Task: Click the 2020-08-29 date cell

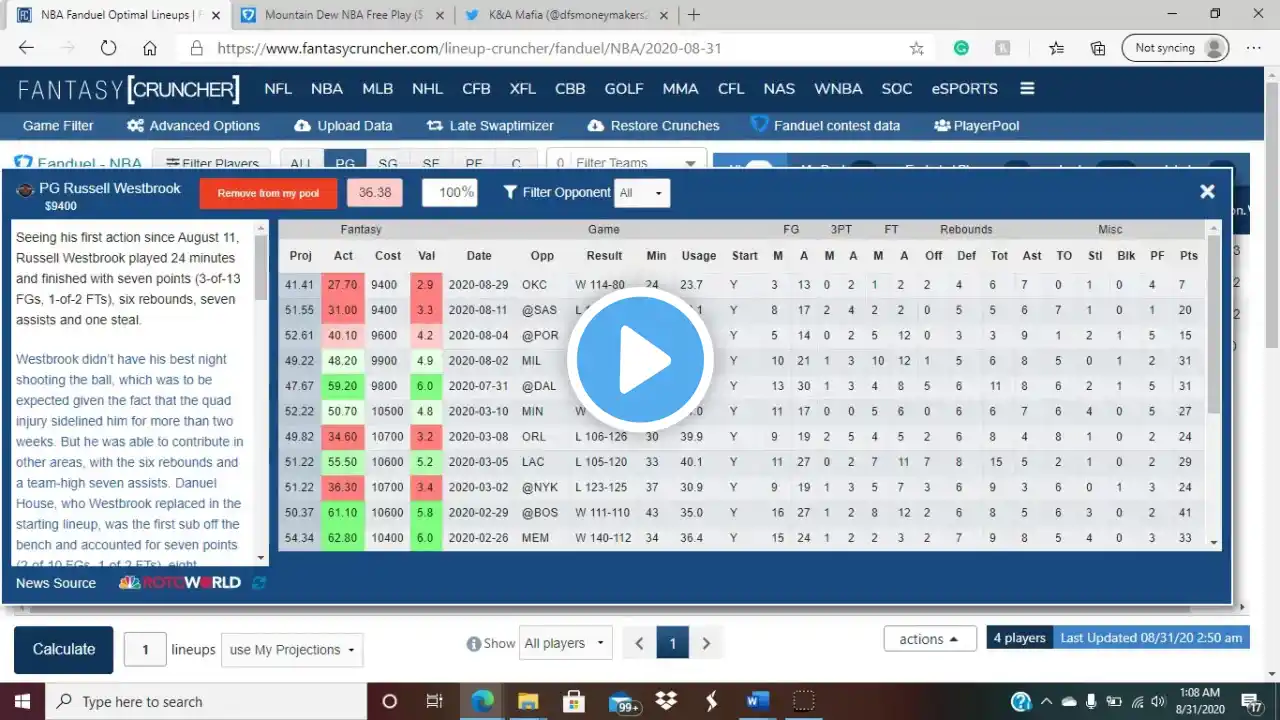Action: pyautogui.click(x=479, y=285)
